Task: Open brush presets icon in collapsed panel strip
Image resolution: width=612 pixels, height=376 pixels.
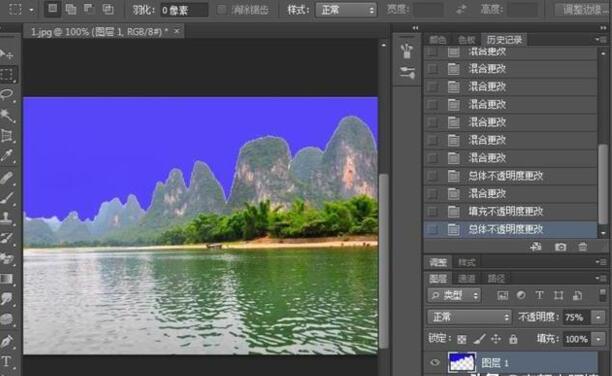Action: (x=407, y=73)
